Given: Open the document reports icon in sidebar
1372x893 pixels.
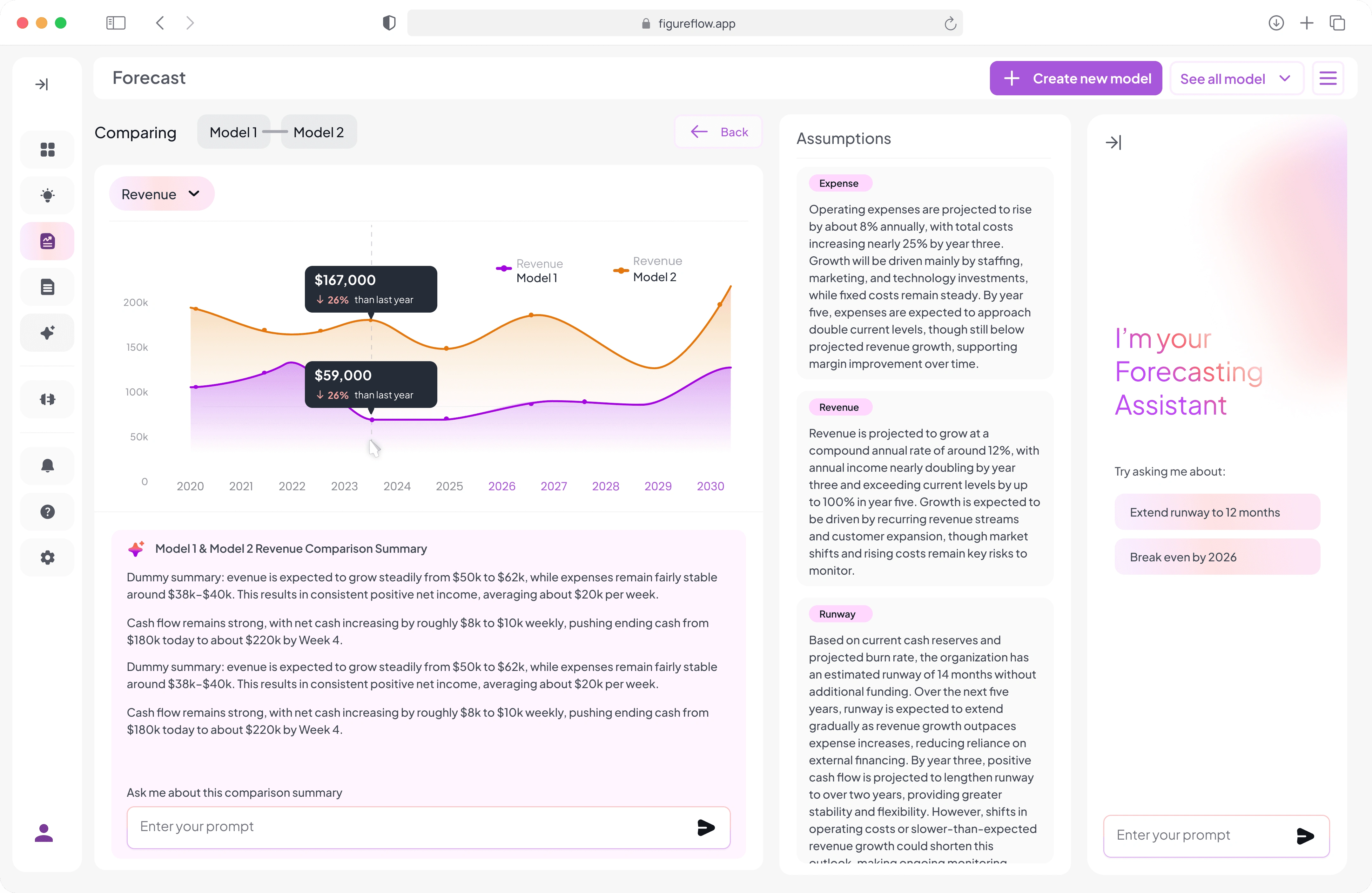Looking at the screenshot, I should (x=47, y=287).
